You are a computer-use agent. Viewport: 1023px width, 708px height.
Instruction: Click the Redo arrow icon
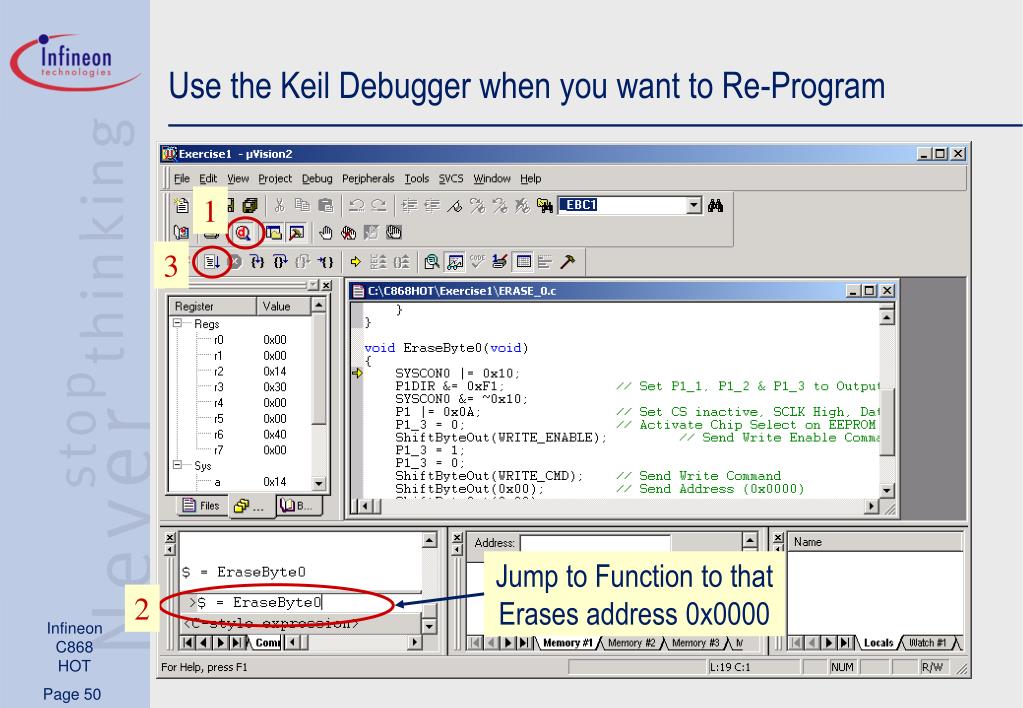[379, 206]
